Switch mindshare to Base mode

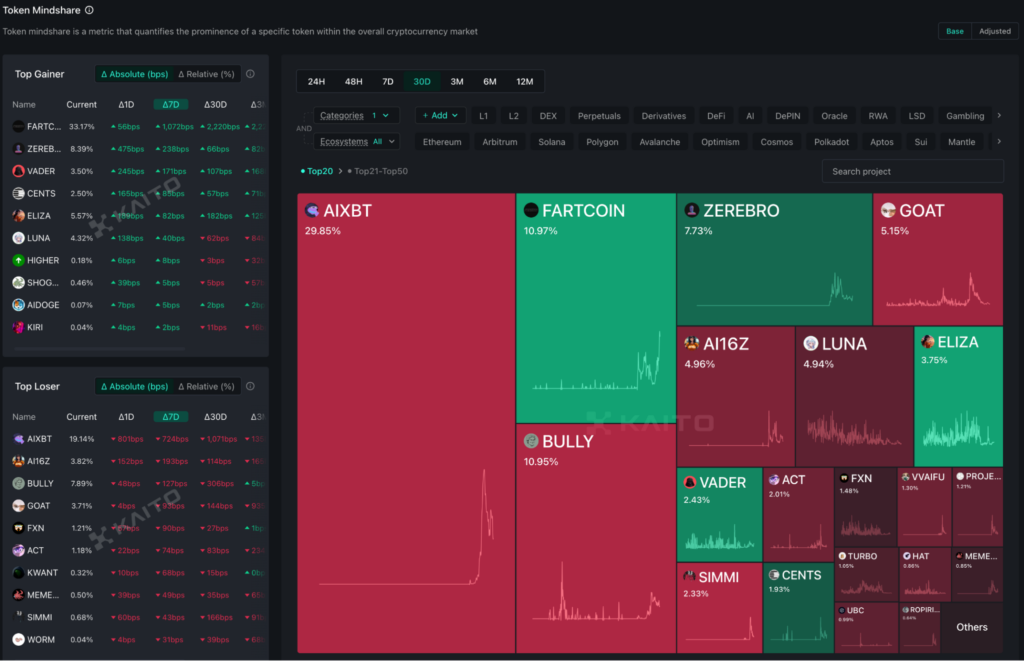click(x=955, y=31)
